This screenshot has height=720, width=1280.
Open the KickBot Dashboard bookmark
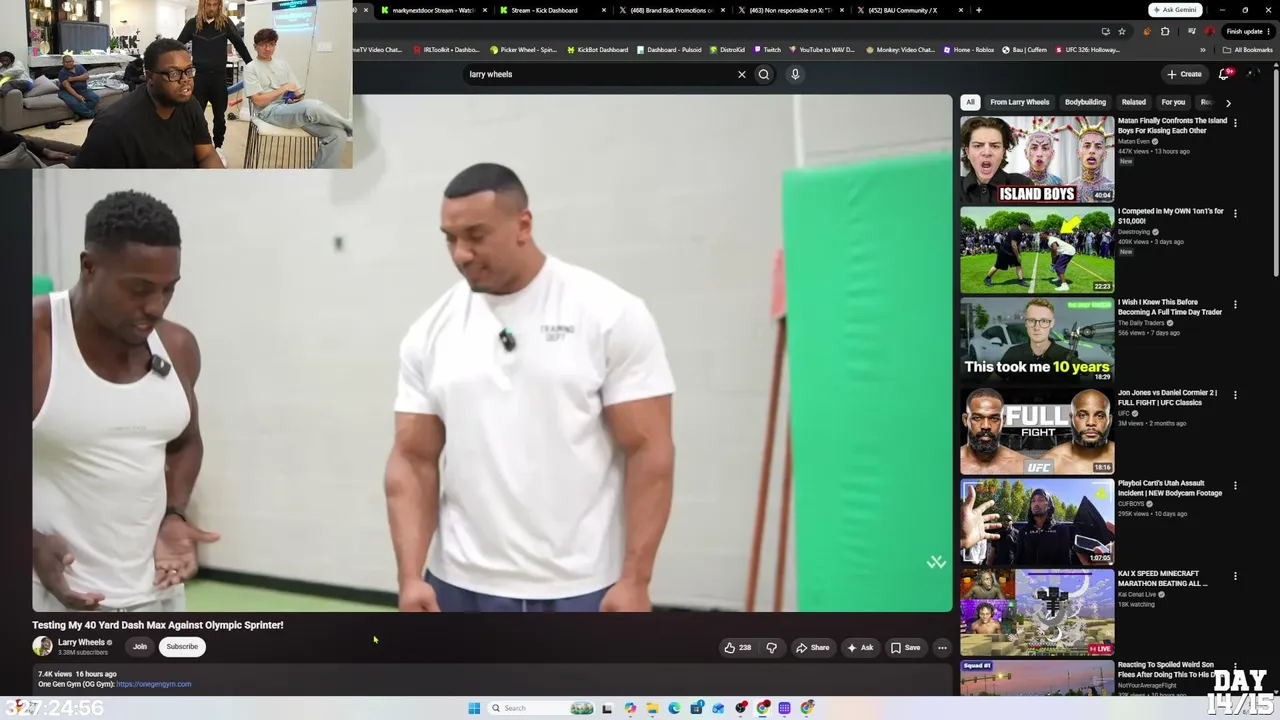coord(598,49)
